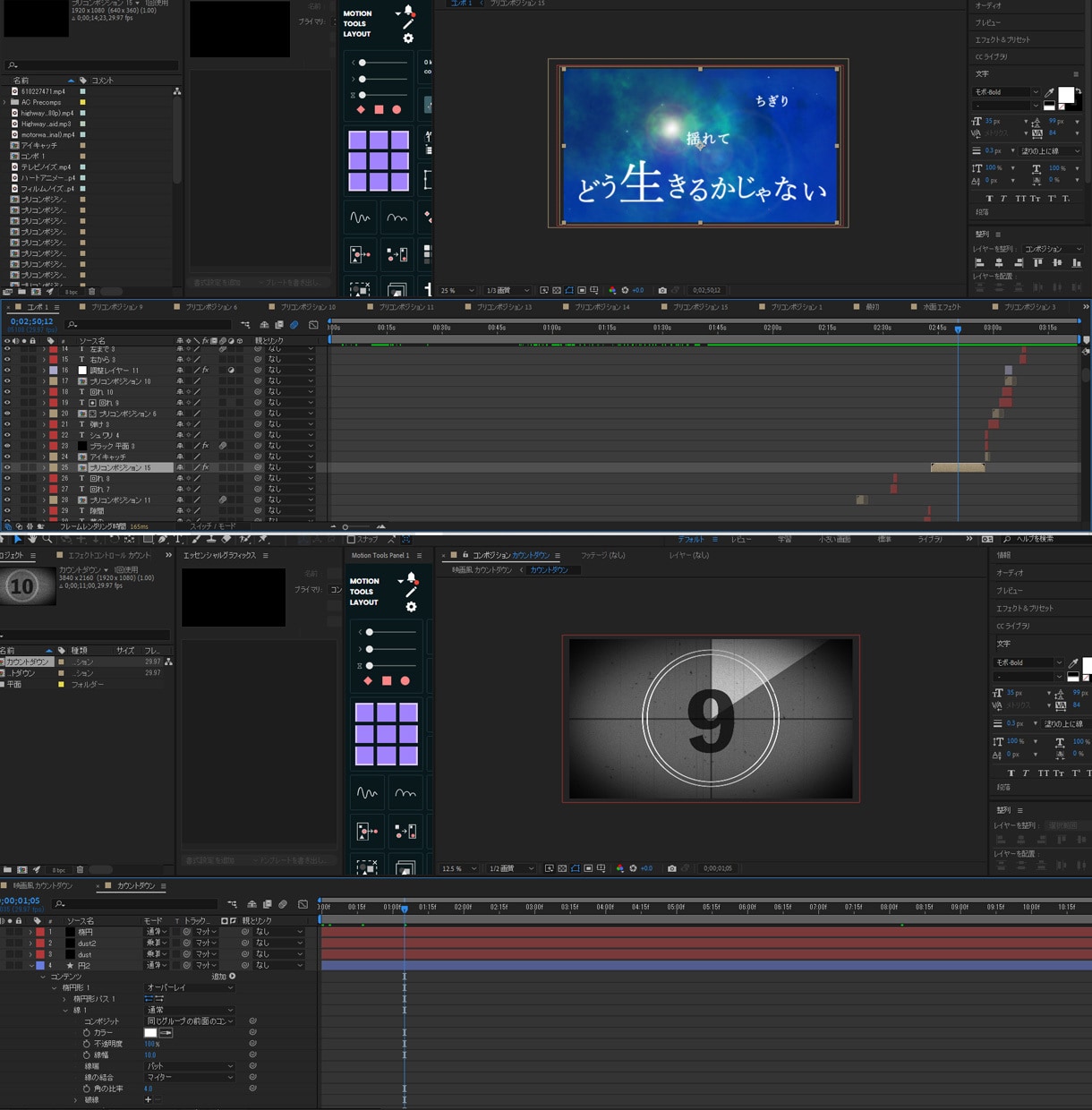Click the trash icon in upper Project panel

pos(91,292)
